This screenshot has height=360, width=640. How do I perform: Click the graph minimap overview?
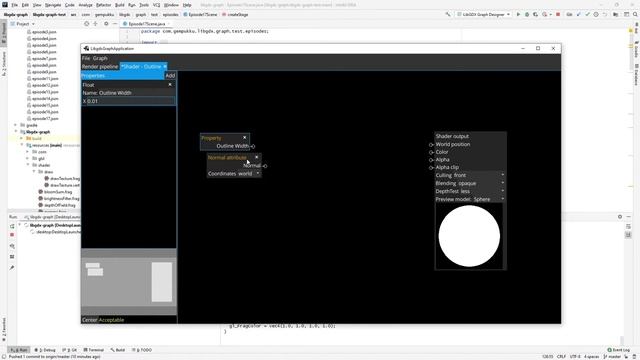click(129, 281)
